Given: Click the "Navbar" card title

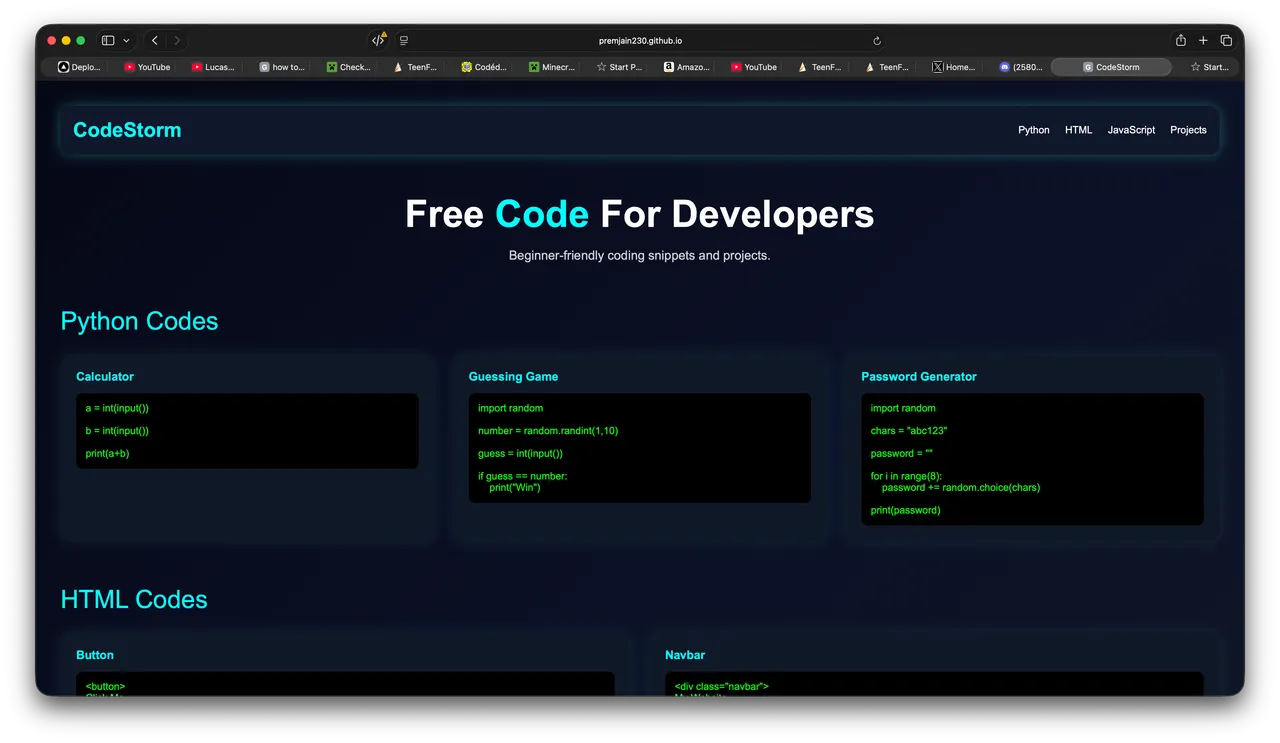Looking at the screenshot, I should pyautogui.click(x=685, y=655).
